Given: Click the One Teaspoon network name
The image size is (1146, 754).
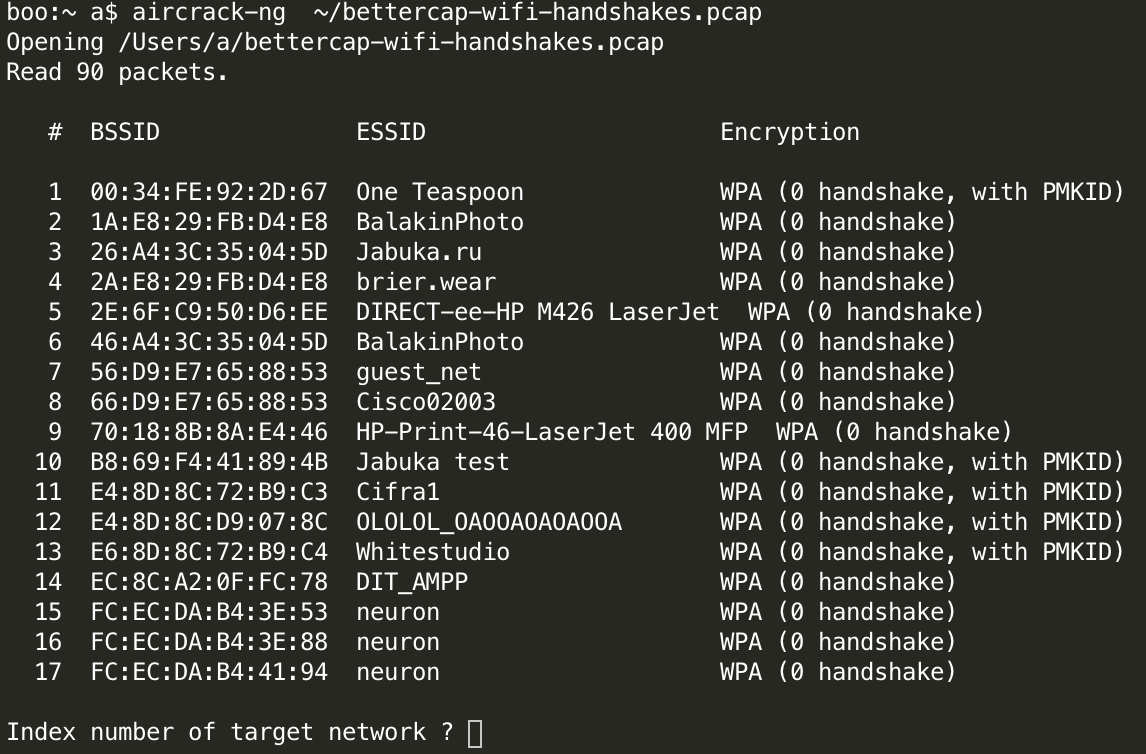Looking at the screenshot, I should click(439, 192).
